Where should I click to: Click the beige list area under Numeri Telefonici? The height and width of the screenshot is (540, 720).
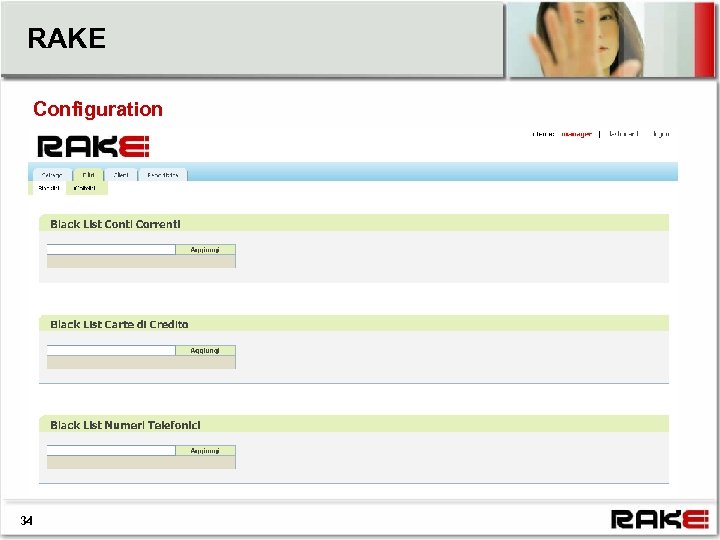coord(141,462)
